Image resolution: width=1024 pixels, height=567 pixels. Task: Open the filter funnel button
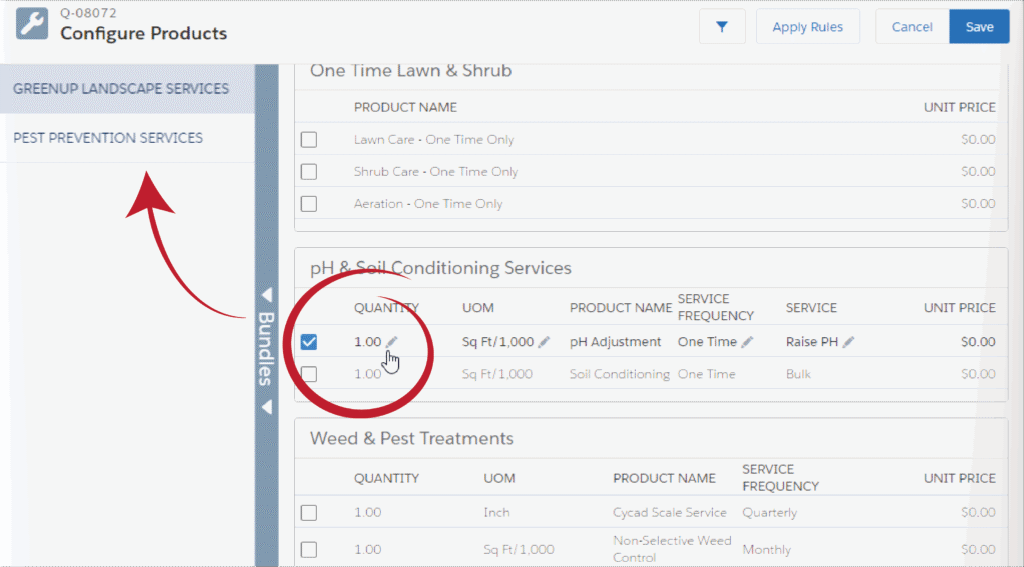click(722, 27)
